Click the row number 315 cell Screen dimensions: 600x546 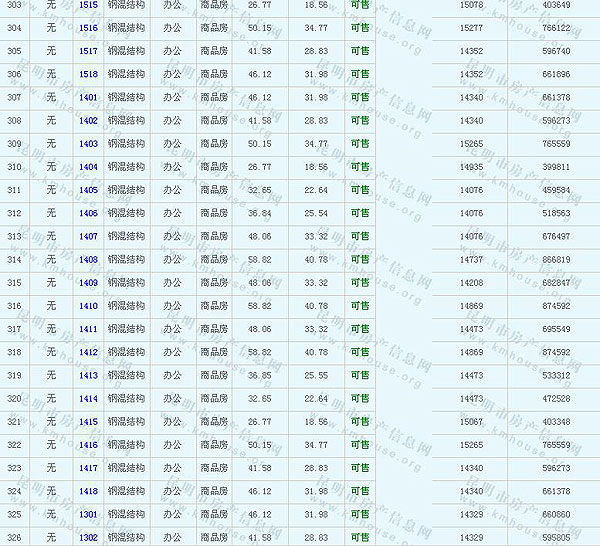pyautogui.click(x=14, y=283)
